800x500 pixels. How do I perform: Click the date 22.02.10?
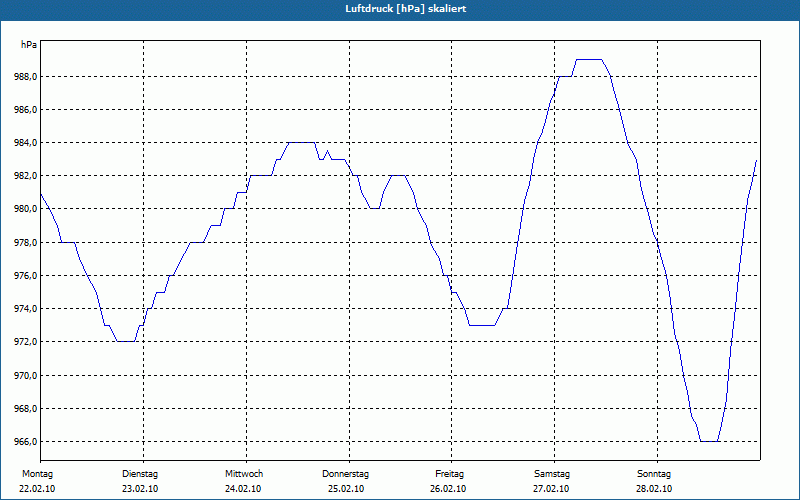coord(37,489)
